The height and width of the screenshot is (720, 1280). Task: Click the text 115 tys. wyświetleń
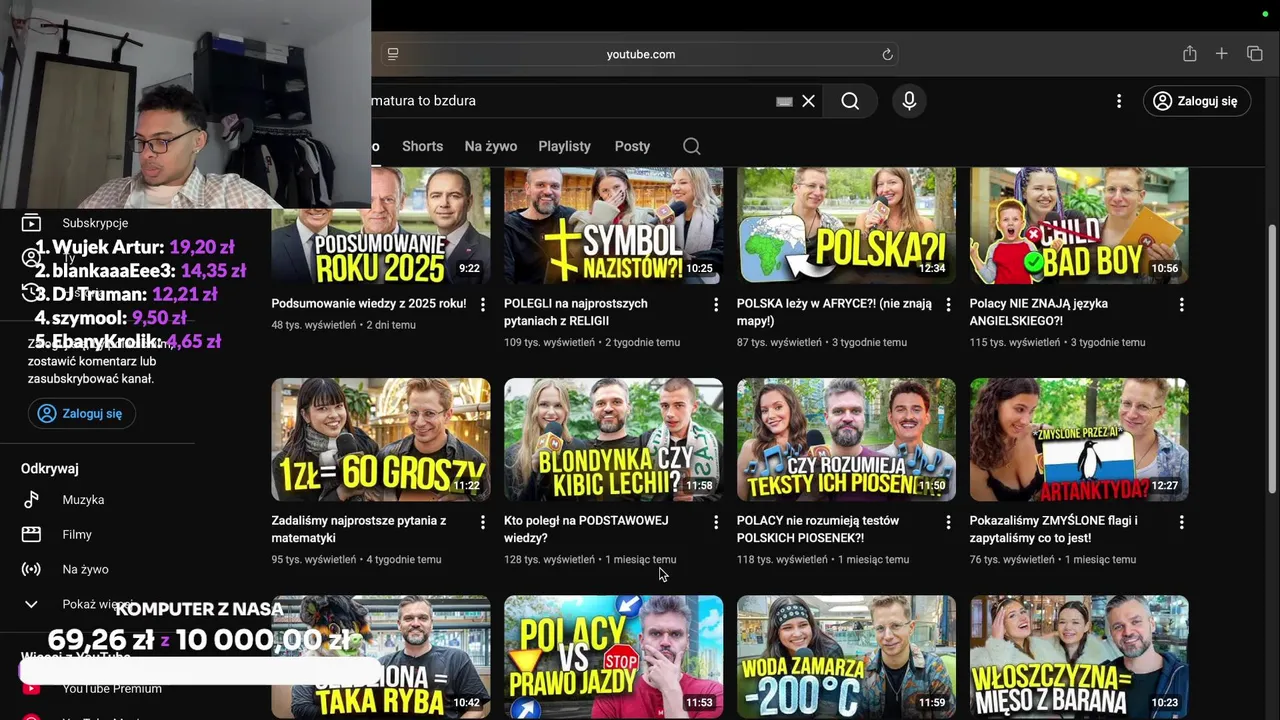[1015, 342]
